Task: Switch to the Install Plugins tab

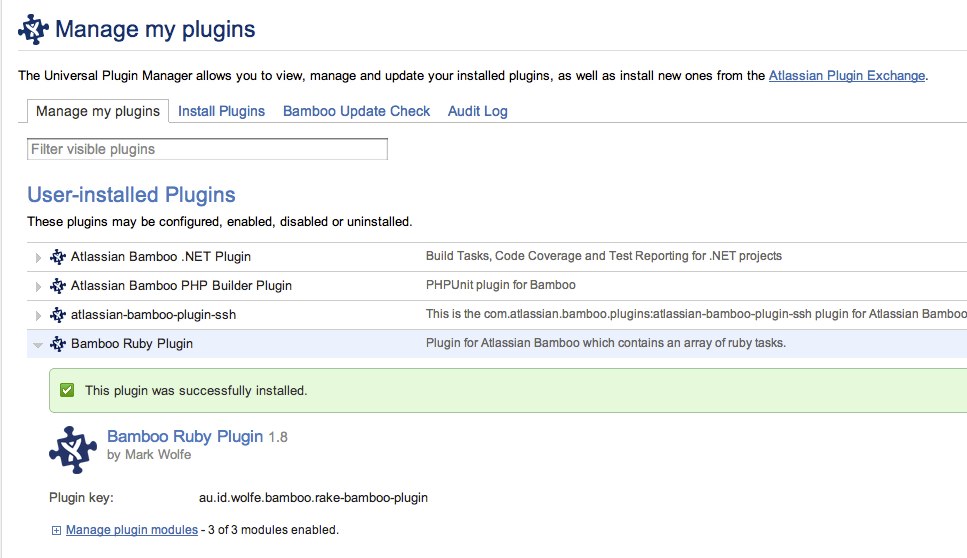Action: 221,111
